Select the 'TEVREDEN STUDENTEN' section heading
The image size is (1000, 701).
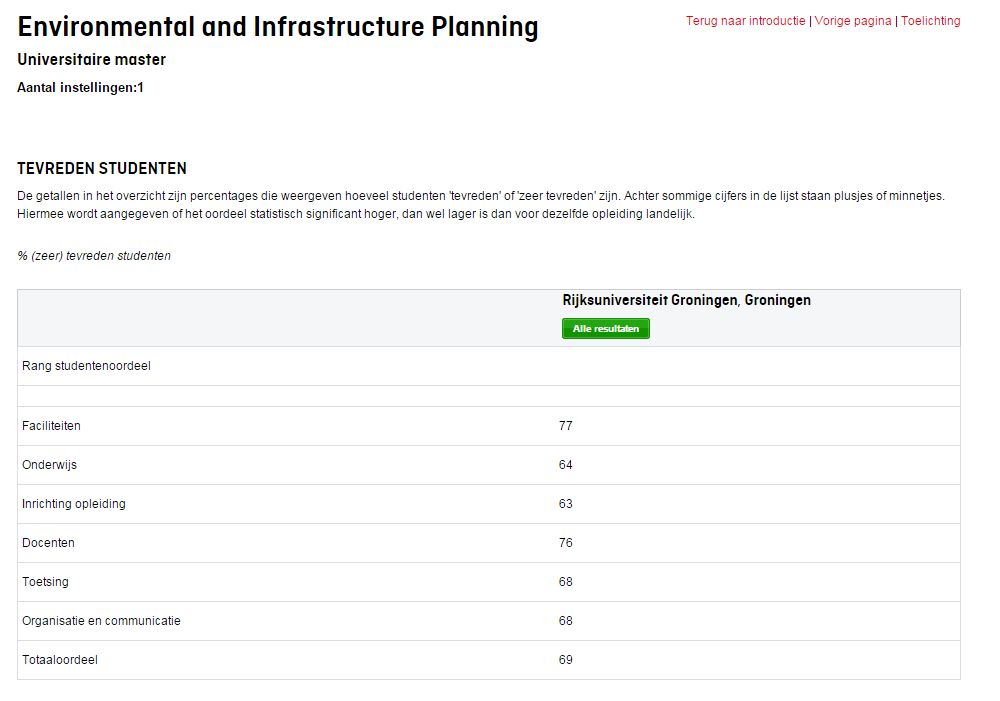tap(102, 169)
